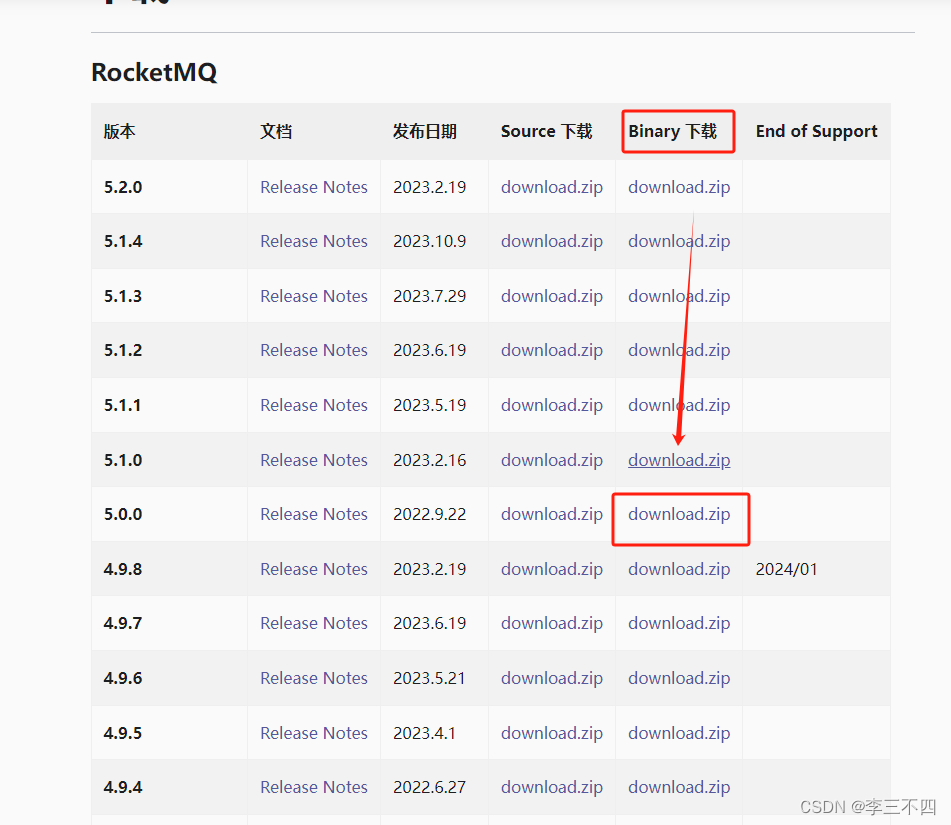
Task: Download source zip for version 5.1.0
Action: (552, 460)
